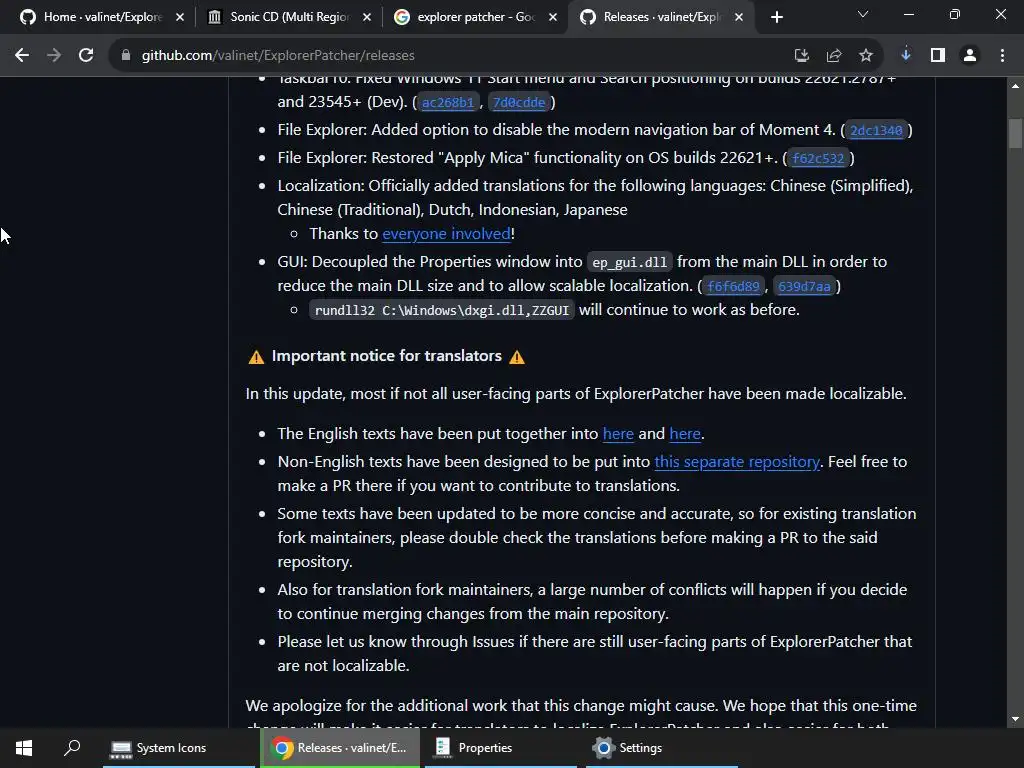Switch to Chrome Releases taskbar item
Image resolution: width=1024 pixels, height=768 pixels.
pos(340,748)
